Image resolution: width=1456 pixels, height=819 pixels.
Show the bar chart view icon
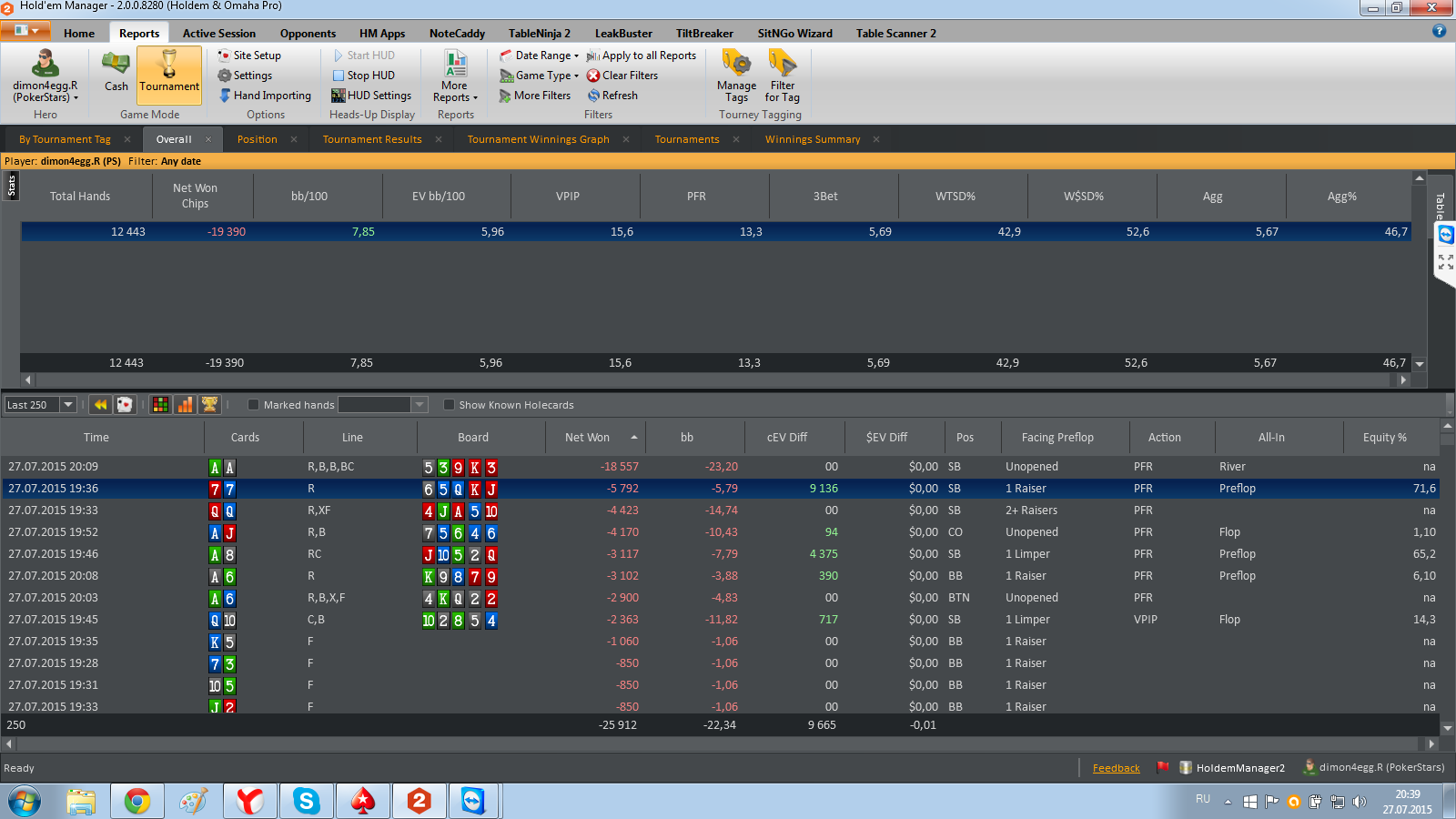click(185, 404)
